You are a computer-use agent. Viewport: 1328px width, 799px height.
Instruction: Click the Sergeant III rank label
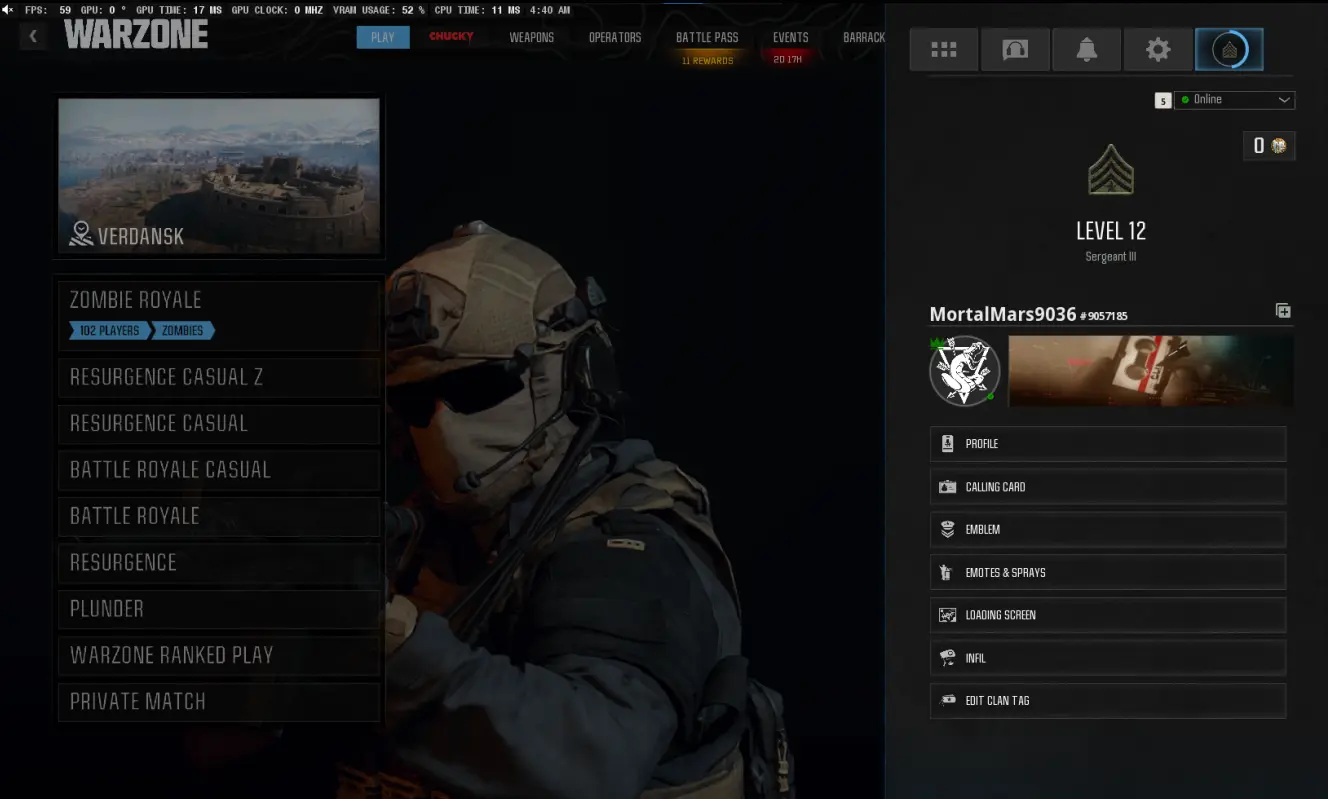click(x=1111, y=257)
